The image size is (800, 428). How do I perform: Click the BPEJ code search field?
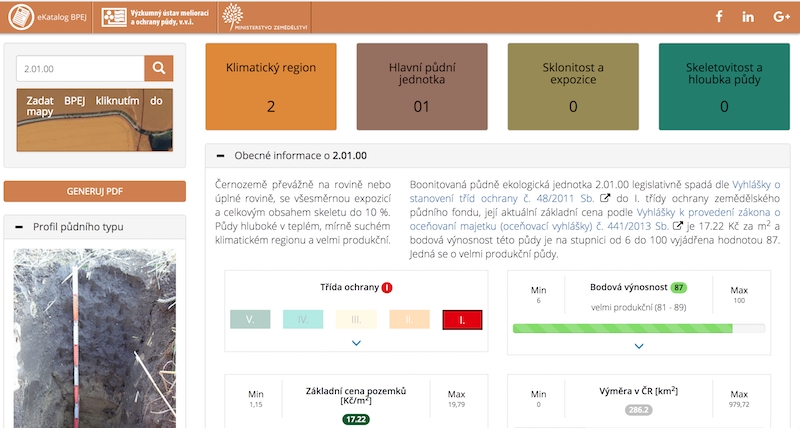tap(80, 69)
